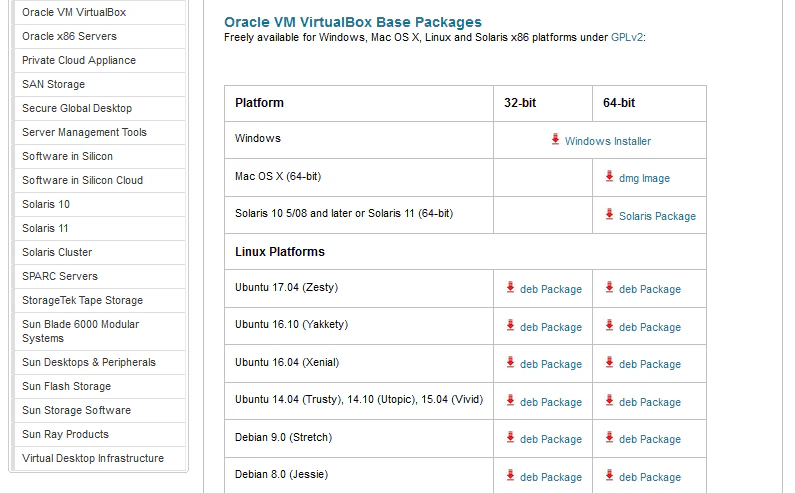Select Solaris Cluster in sidebar
The width and height of the screenshot is (795, 493).
(x=100, y=253)
